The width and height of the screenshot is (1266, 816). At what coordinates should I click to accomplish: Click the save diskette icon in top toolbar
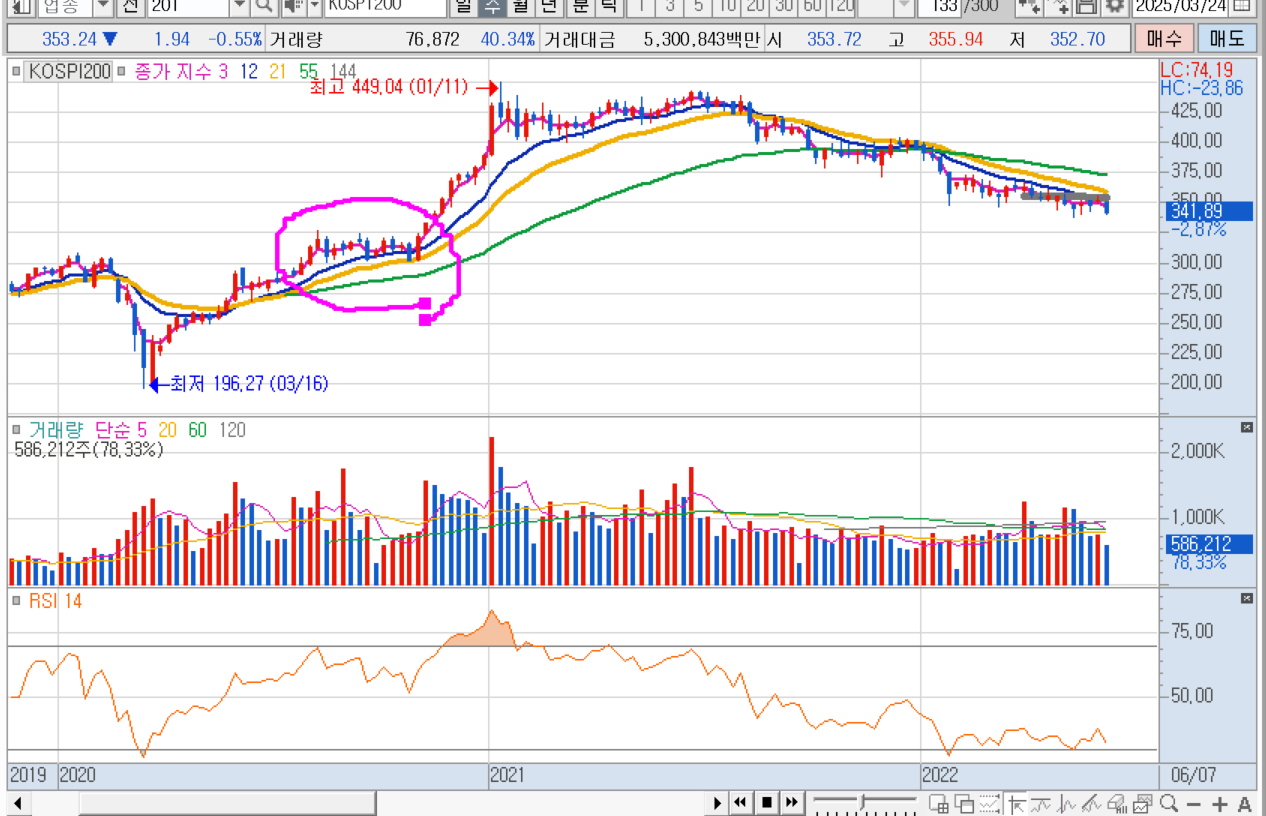[1088, 7]
